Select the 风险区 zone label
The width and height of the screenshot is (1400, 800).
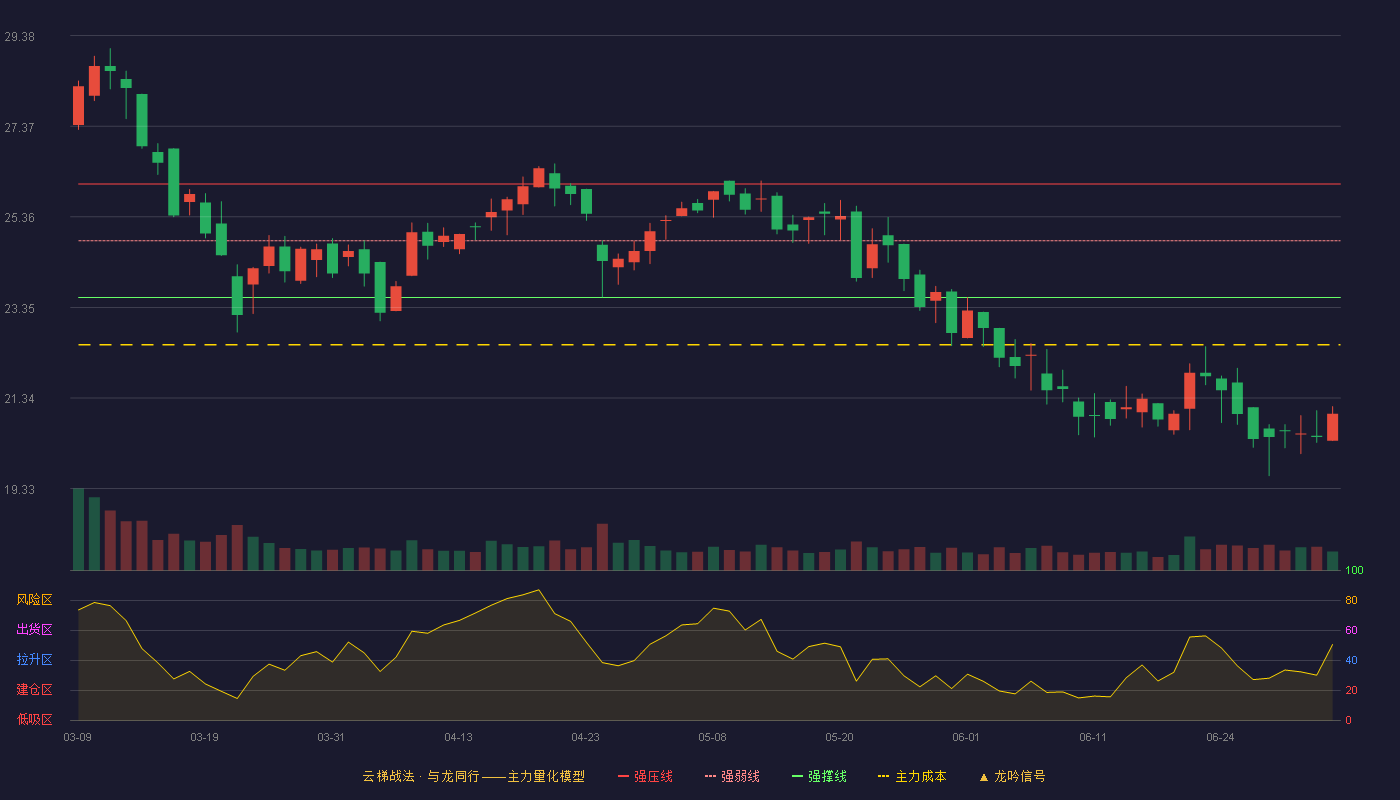click(34, 600)
